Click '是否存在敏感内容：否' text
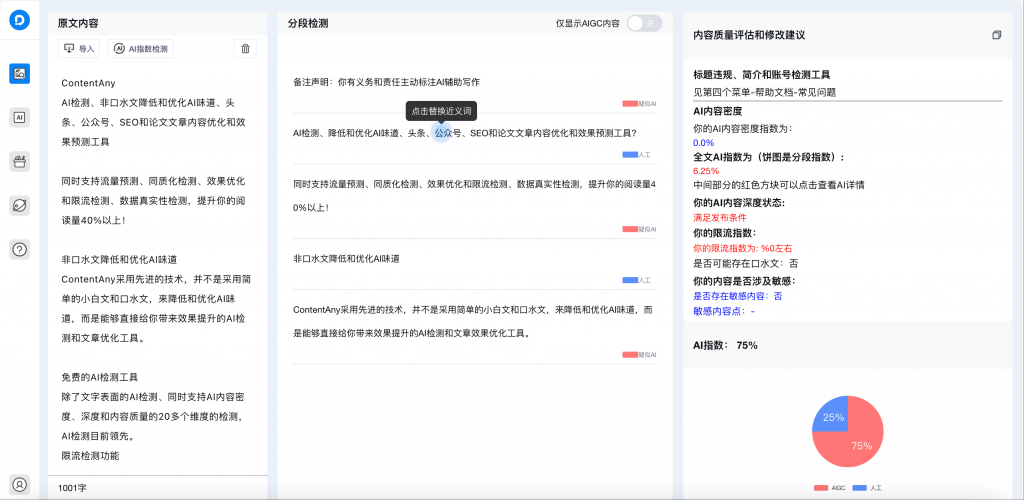This screenshot has width=1024, height=500. pos(737,296)
